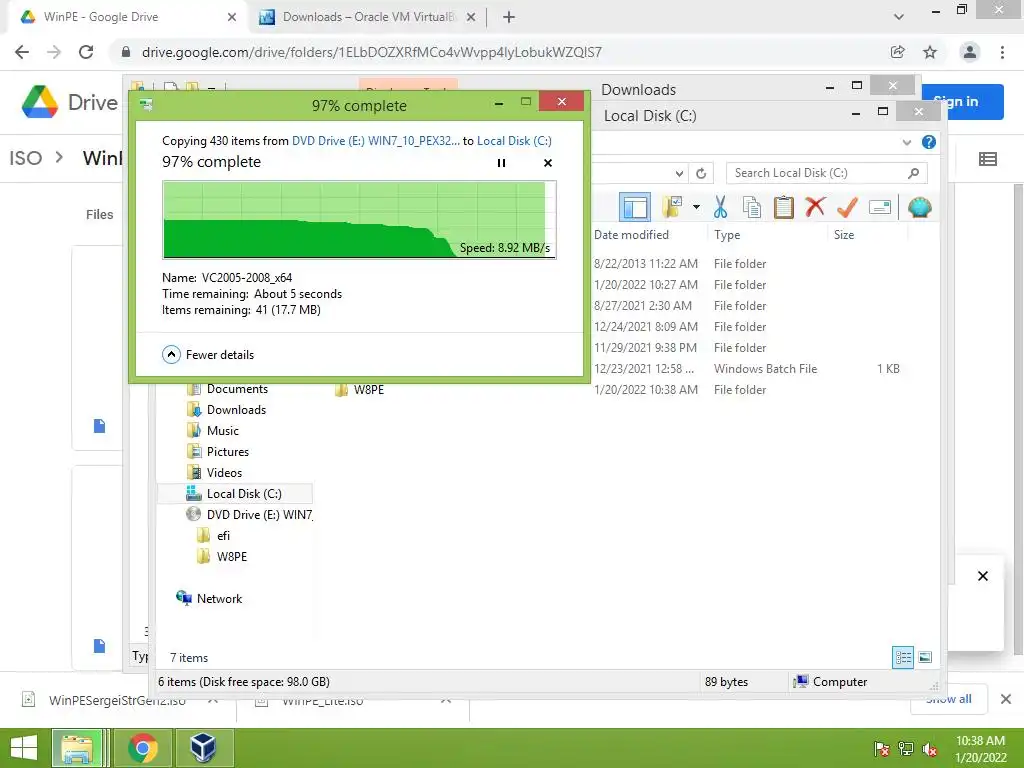Open Chrome tab search chevron
This screenshot has height=768, width=1024.
(899, 17)
